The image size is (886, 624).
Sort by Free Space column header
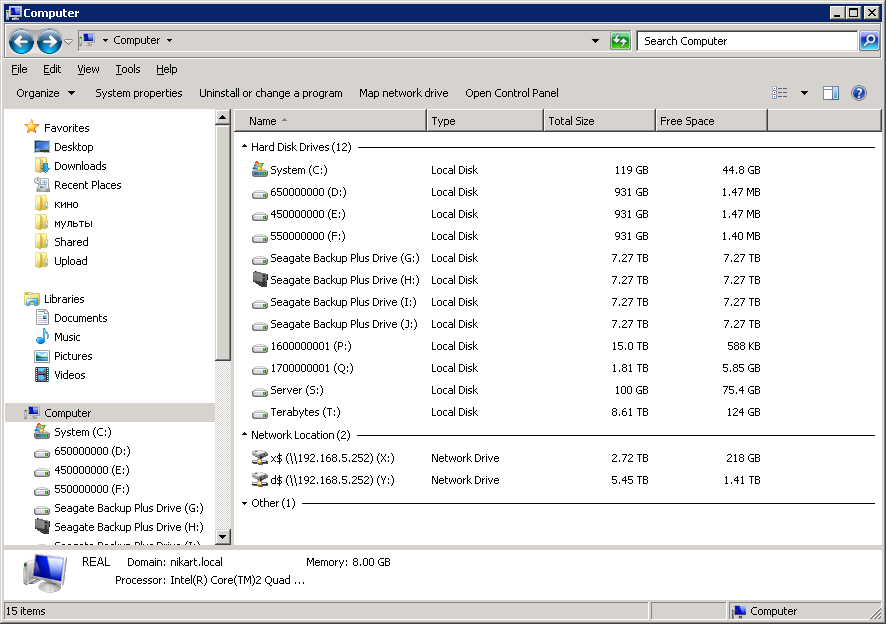click(710, 121)
